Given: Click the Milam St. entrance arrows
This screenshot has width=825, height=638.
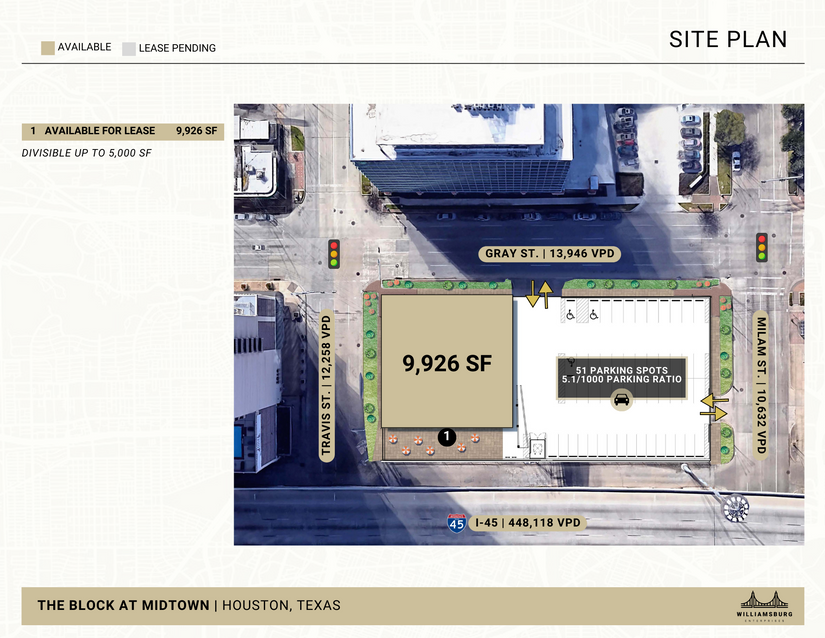Looking at the screenshot, I should click(714, 407).
